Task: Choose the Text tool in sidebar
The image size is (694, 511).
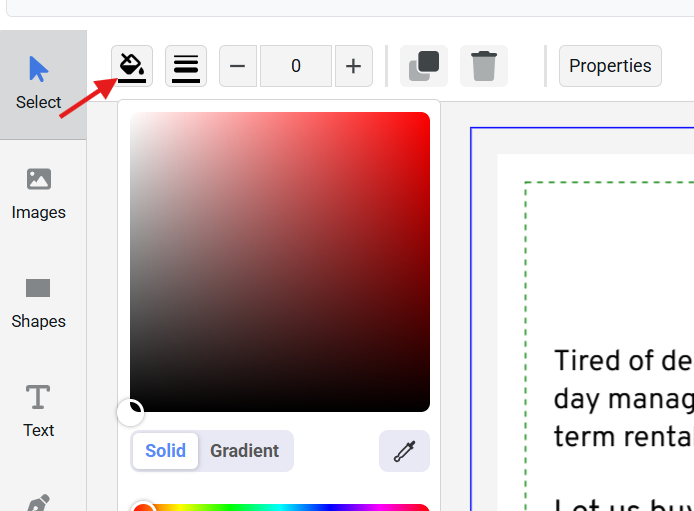Action: pos(39,411)
